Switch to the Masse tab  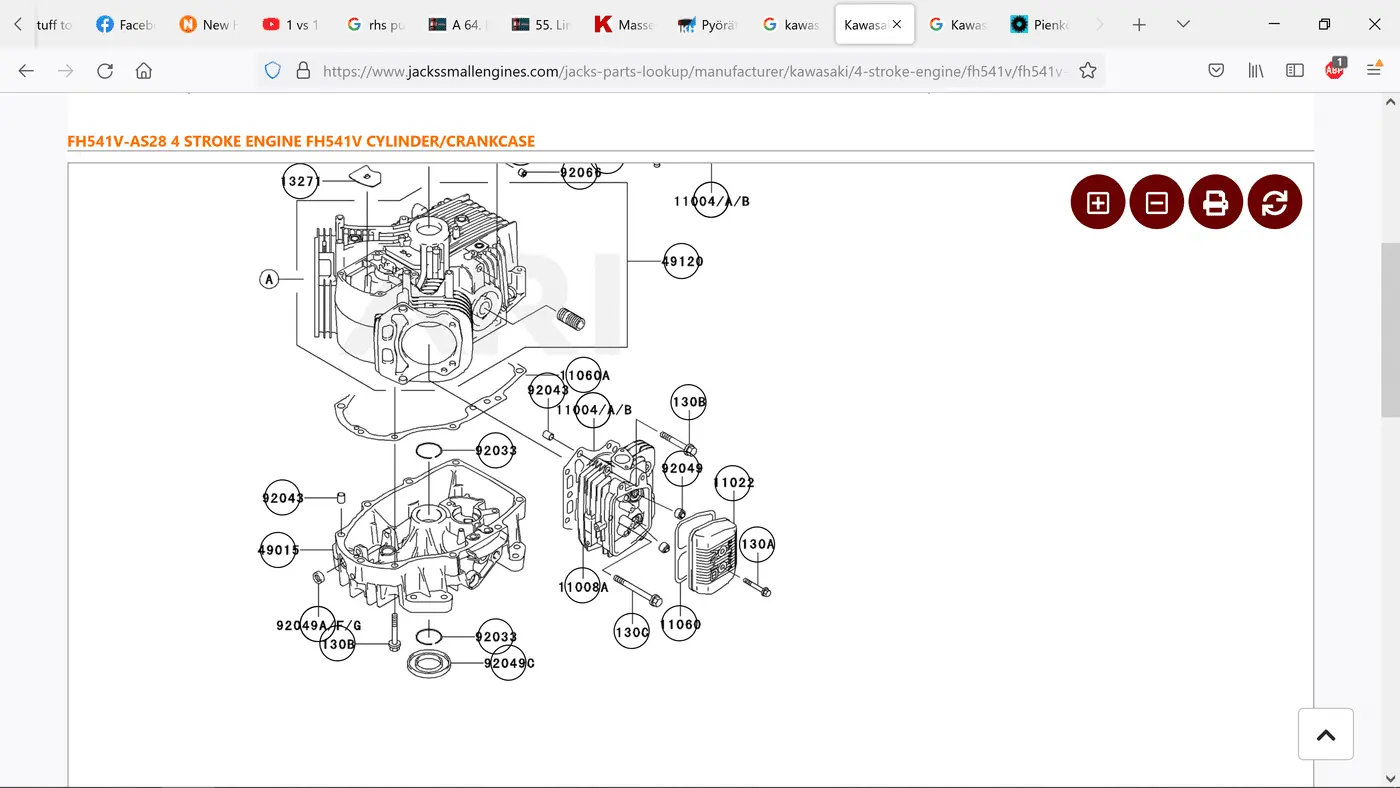624,25
